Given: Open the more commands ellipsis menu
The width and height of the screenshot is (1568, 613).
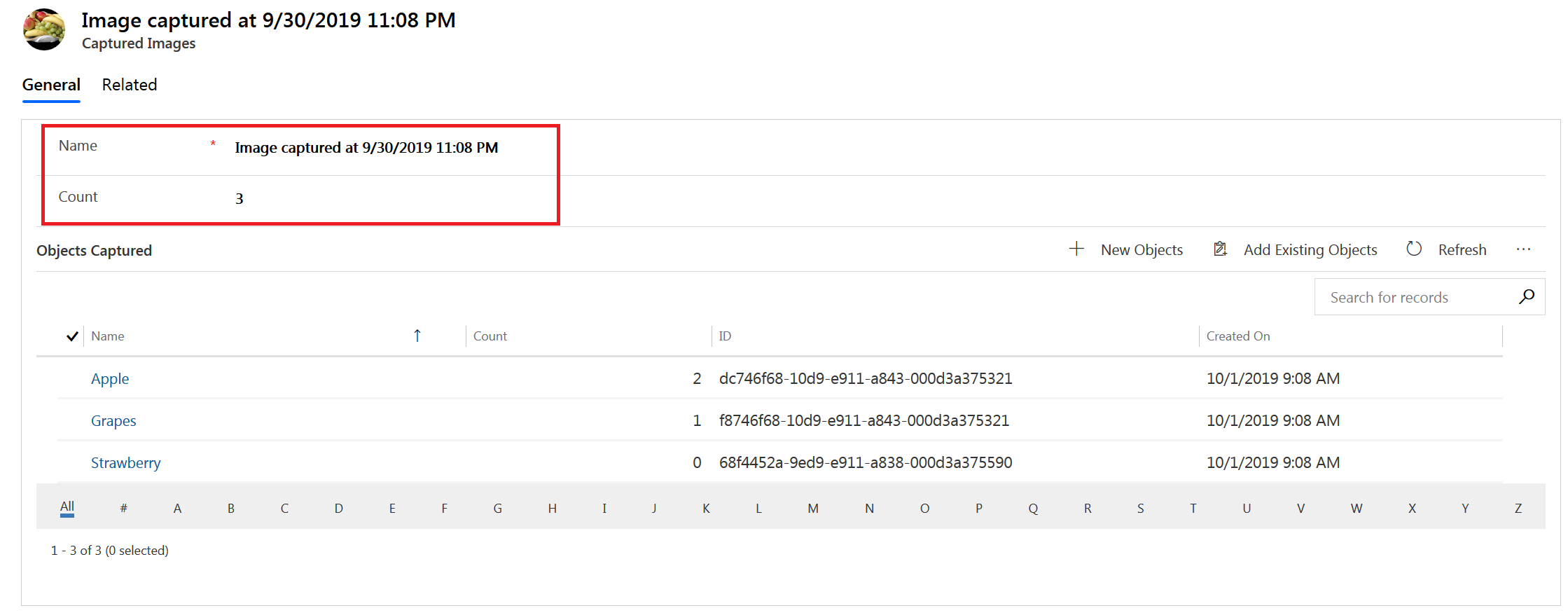Looking at the screenshot, I should pyautogui.click(x=1523, y=249).
